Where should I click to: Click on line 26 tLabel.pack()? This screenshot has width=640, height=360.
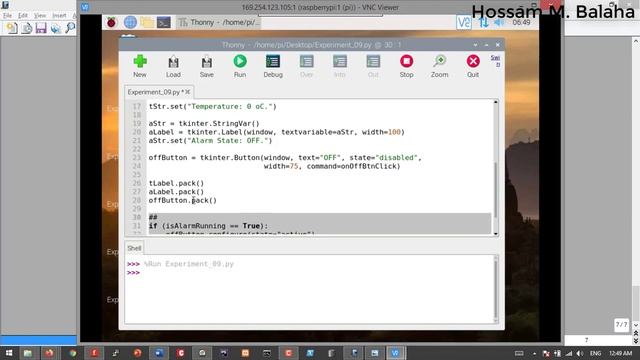(176, 183)
